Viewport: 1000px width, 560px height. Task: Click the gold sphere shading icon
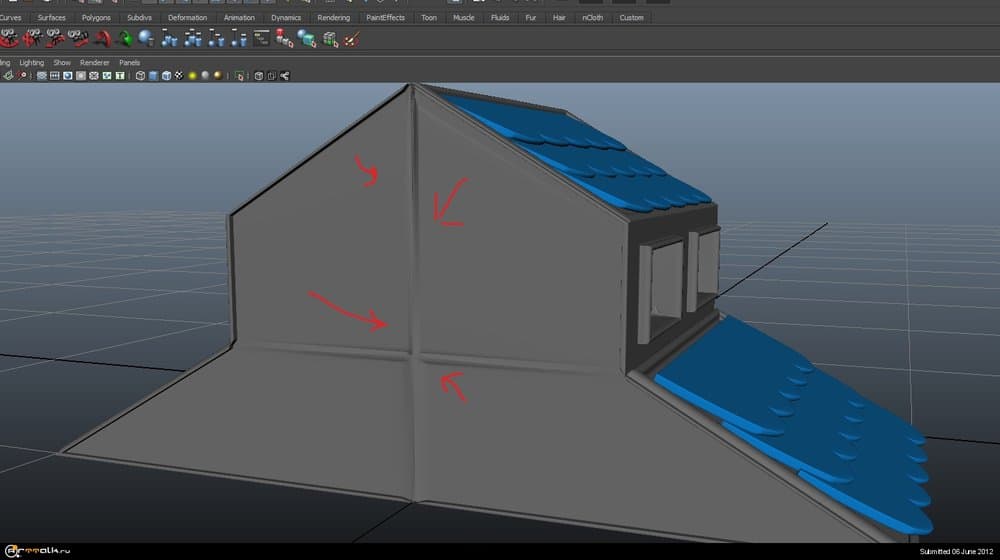pyautogui.click(x=217, y=75)
